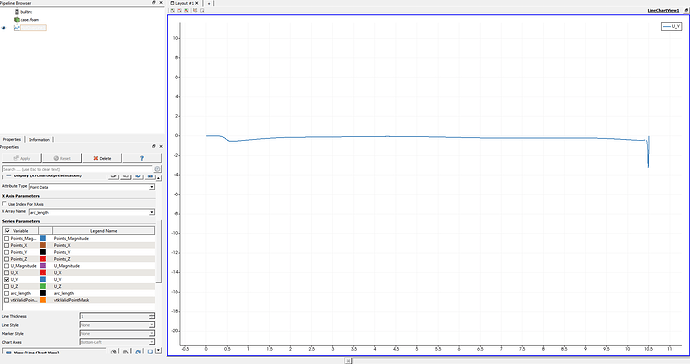
Task: Open the X Array Name dropdown
Action: coord(92,212)
